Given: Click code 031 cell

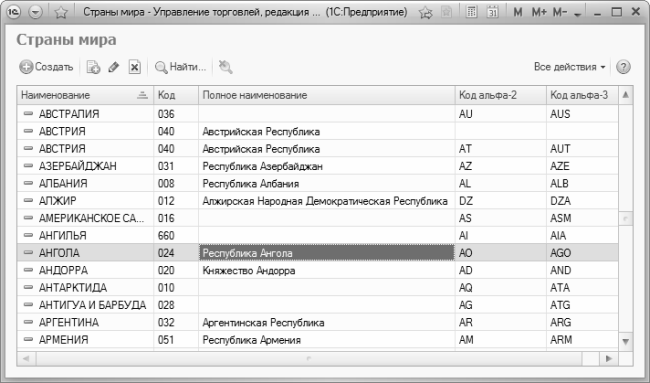Looking at the screenshot, I should click(x=176, y=166).
